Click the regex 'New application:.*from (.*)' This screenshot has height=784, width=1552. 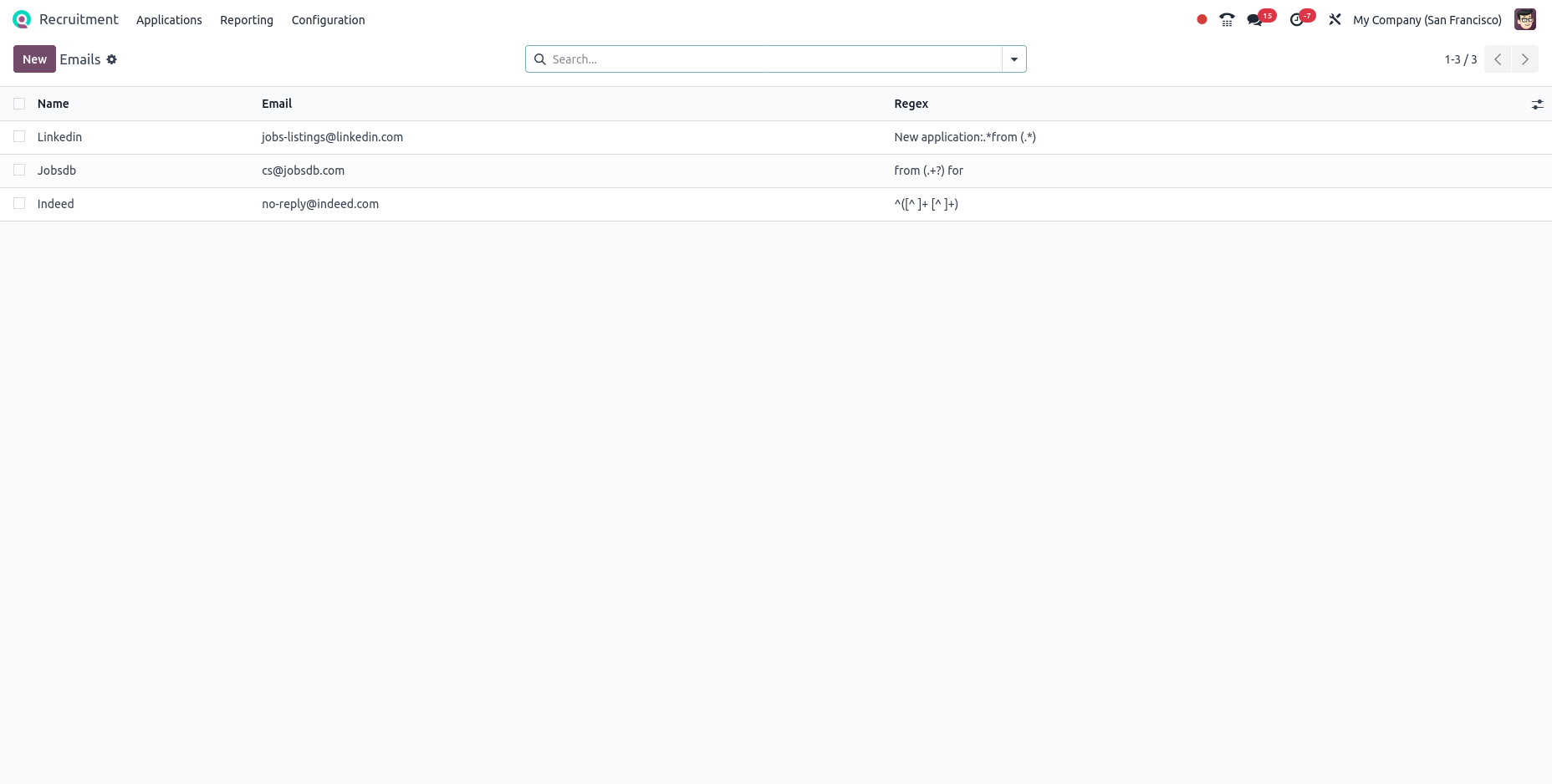point(965,137)
